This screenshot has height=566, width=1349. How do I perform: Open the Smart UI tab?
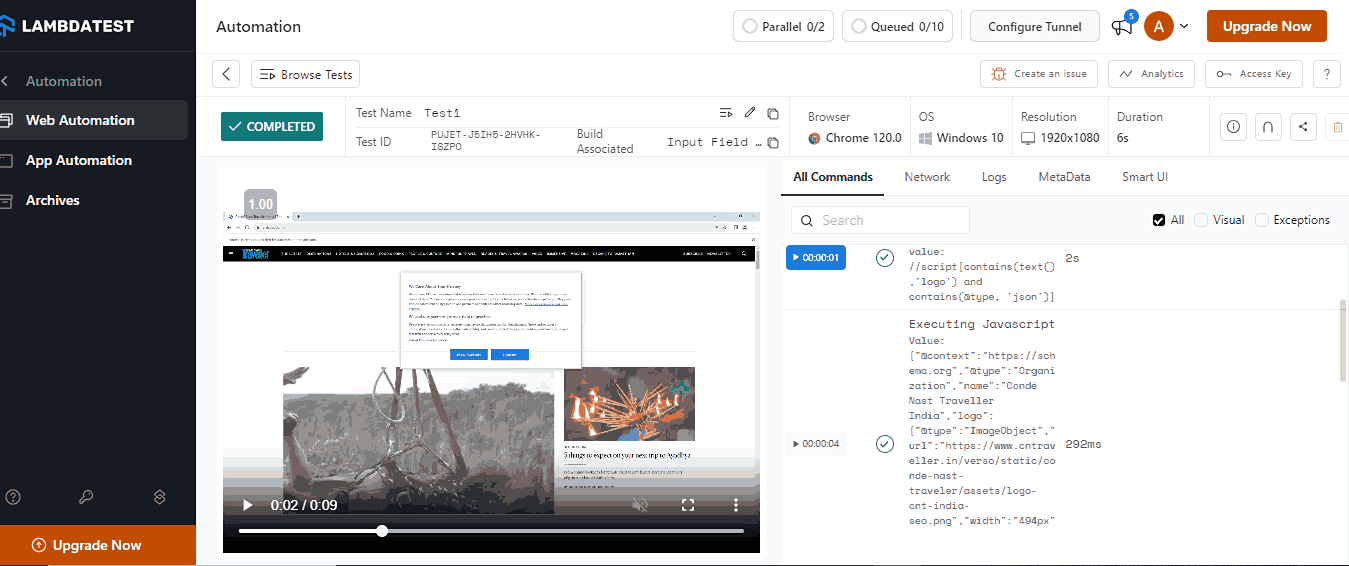[1145, 177]
